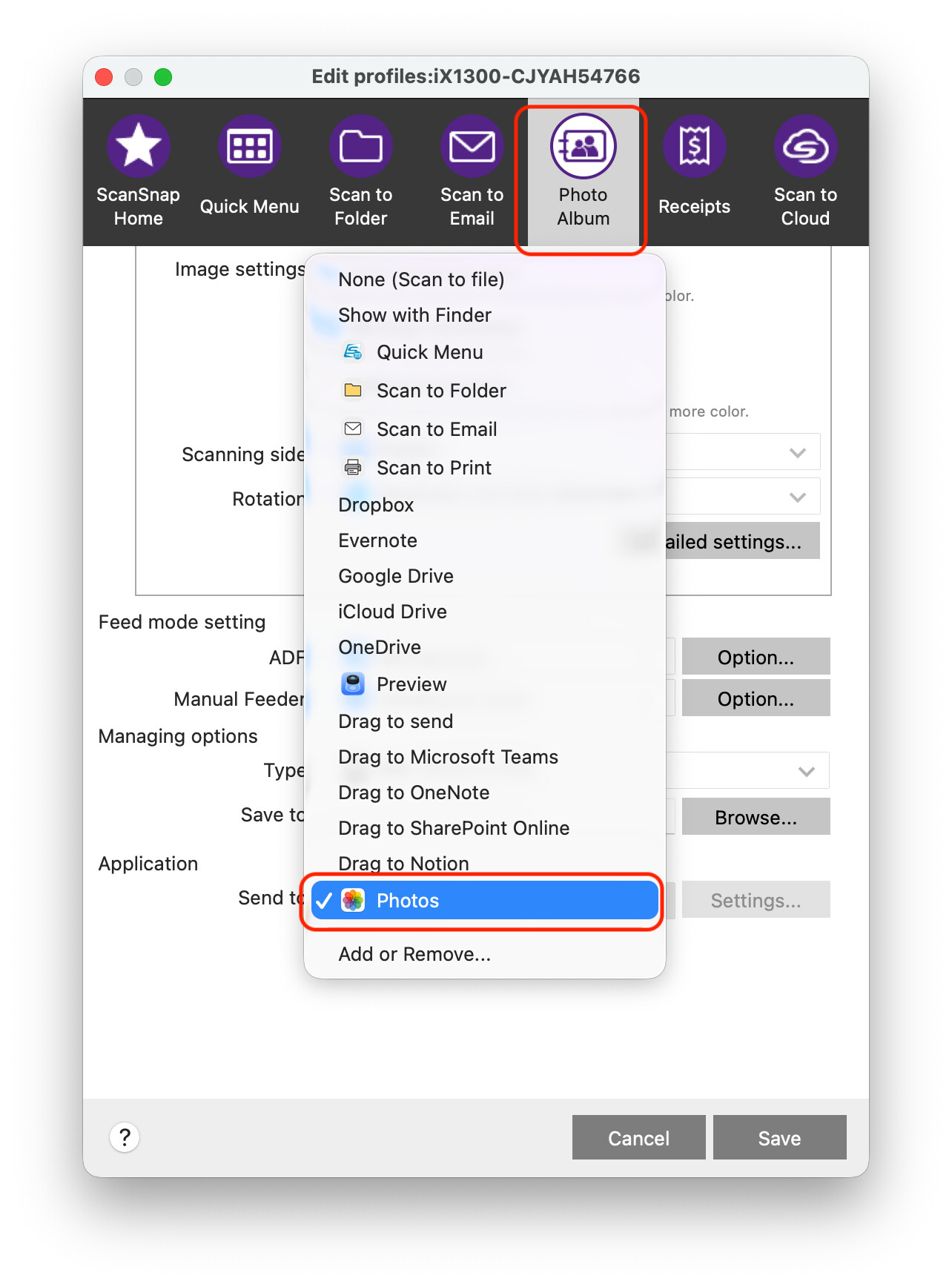
Task: Click Browse… next to Save to
Action: [756, 817]
